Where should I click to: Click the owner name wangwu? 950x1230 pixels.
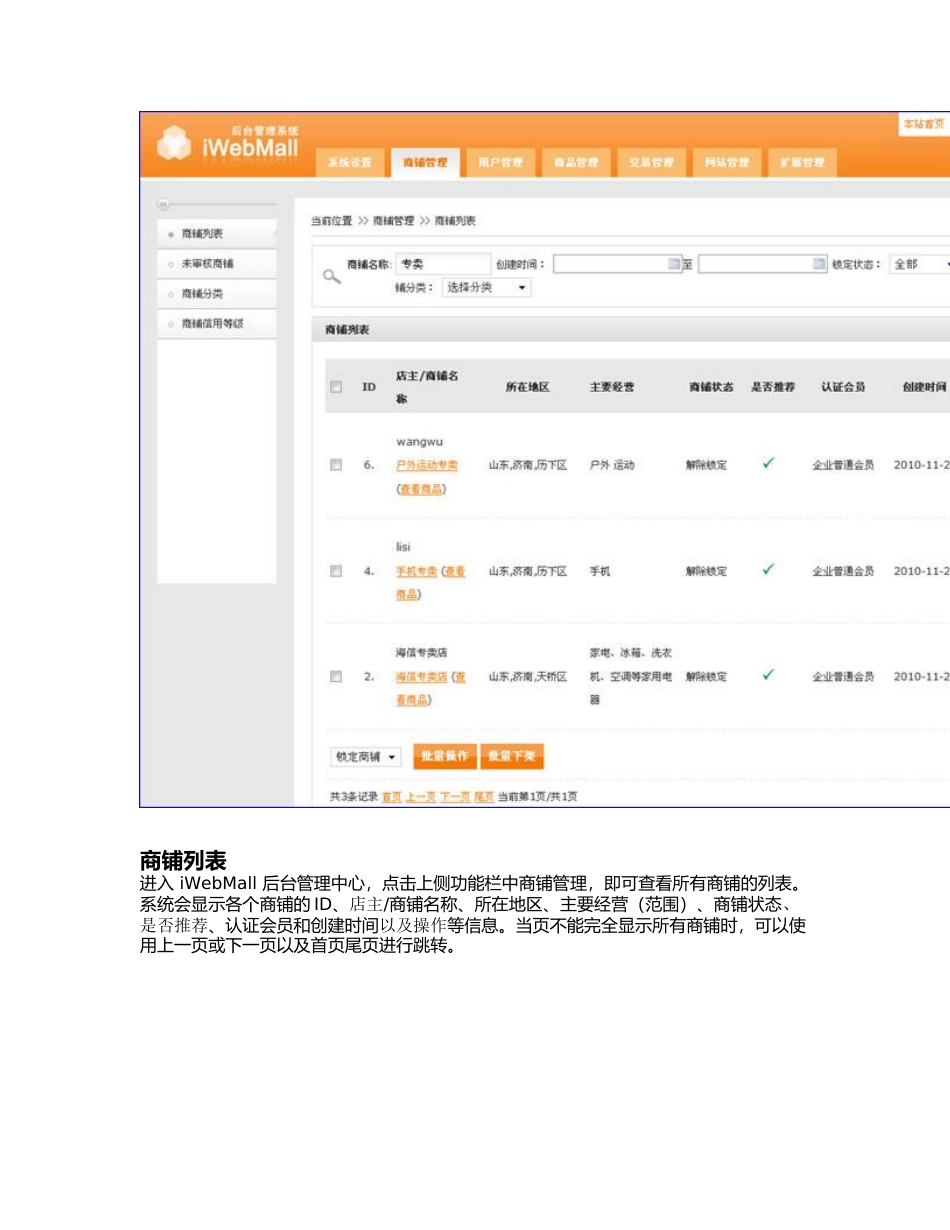click(x=419, y=441)
